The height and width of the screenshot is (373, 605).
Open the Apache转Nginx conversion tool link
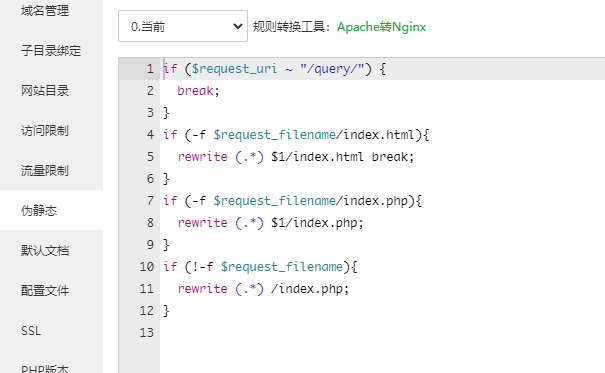(x=381, y=27)
